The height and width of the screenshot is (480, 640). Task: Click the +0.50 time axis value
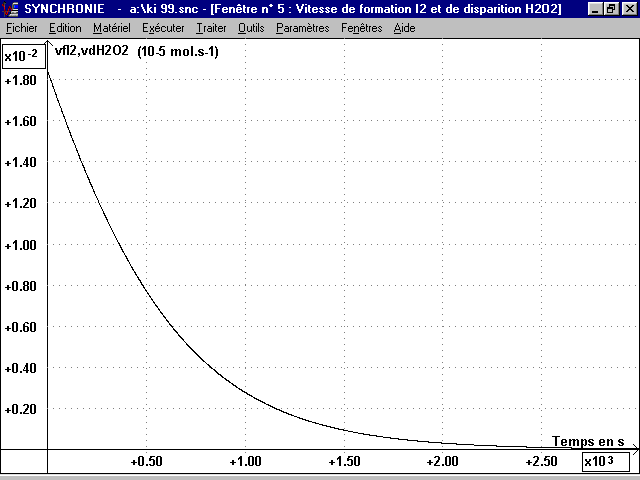click(x=147, y=462)
